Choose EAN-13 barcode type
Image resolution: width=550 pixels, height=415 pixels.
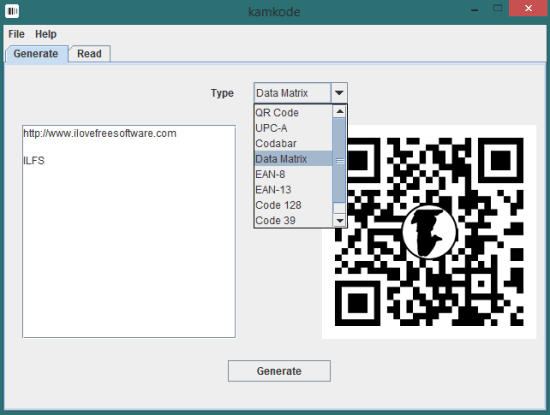293,190
